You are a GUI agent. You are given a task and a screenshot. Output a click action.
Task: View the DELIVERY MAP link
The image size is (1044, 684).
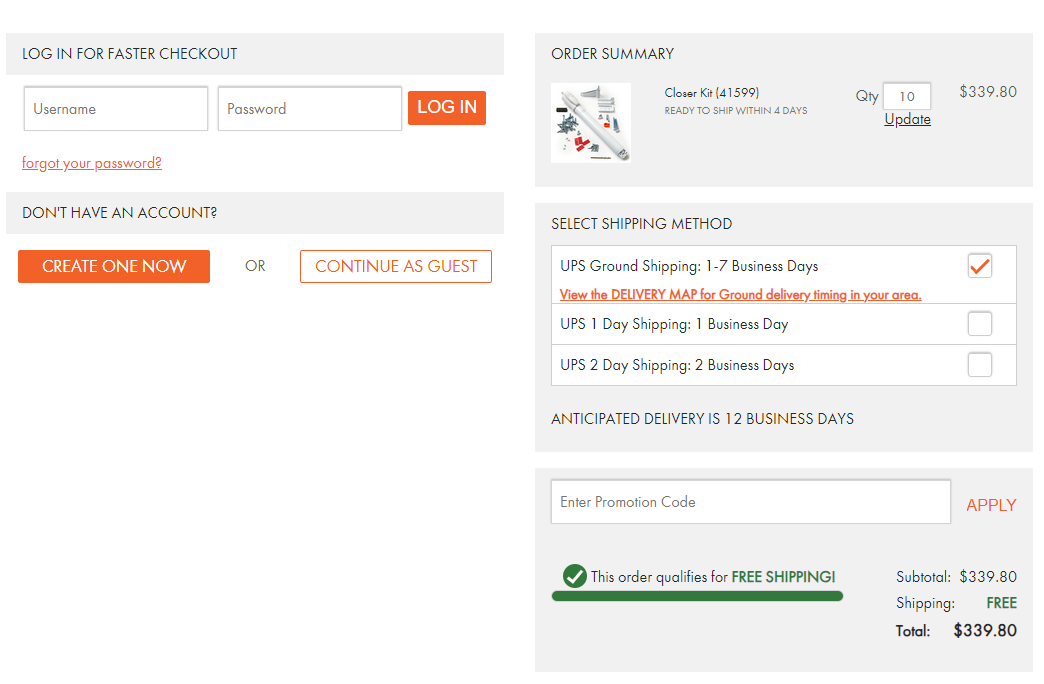click(740, 294)
